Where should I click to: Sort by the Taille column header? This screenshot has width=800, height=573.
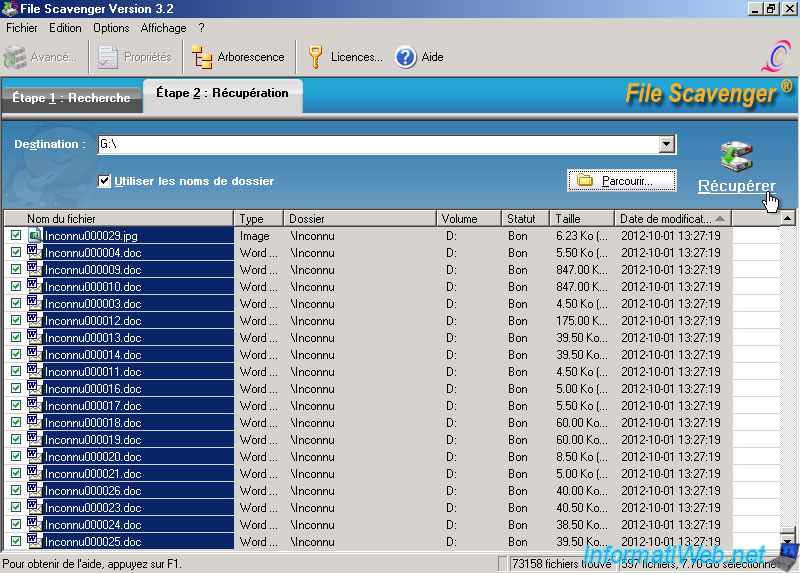click(581, 218)
